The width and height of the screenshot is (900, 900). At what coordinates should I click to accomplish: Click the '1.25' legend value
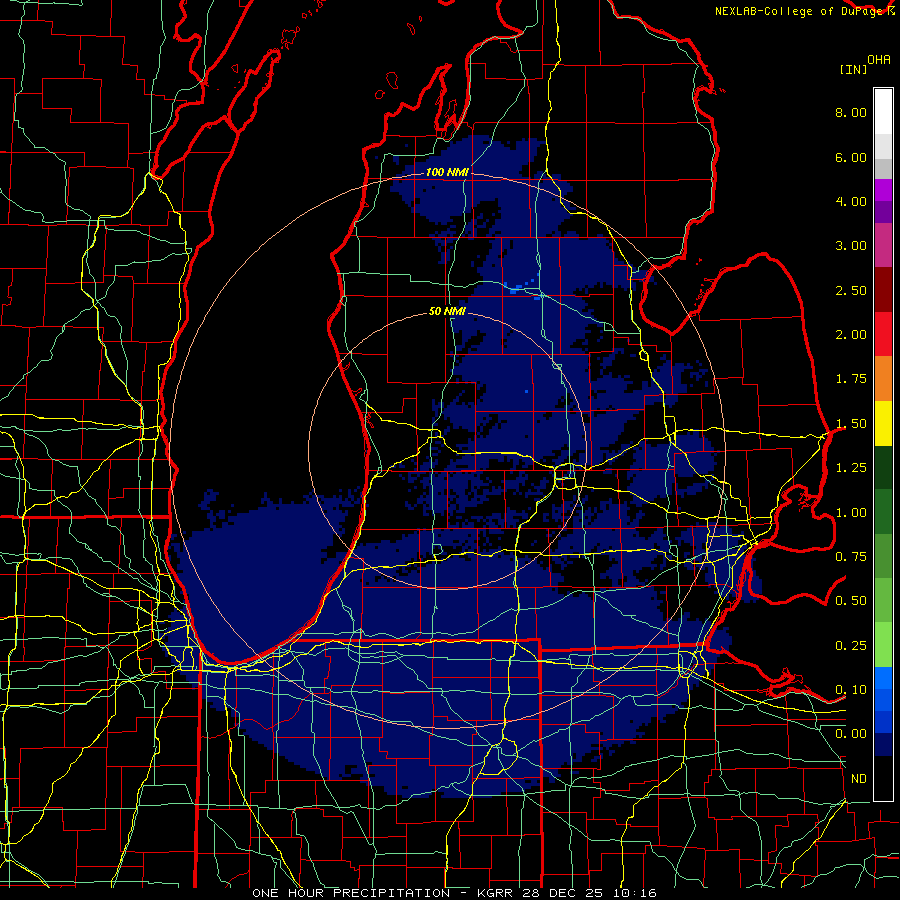tap(851, 468)
